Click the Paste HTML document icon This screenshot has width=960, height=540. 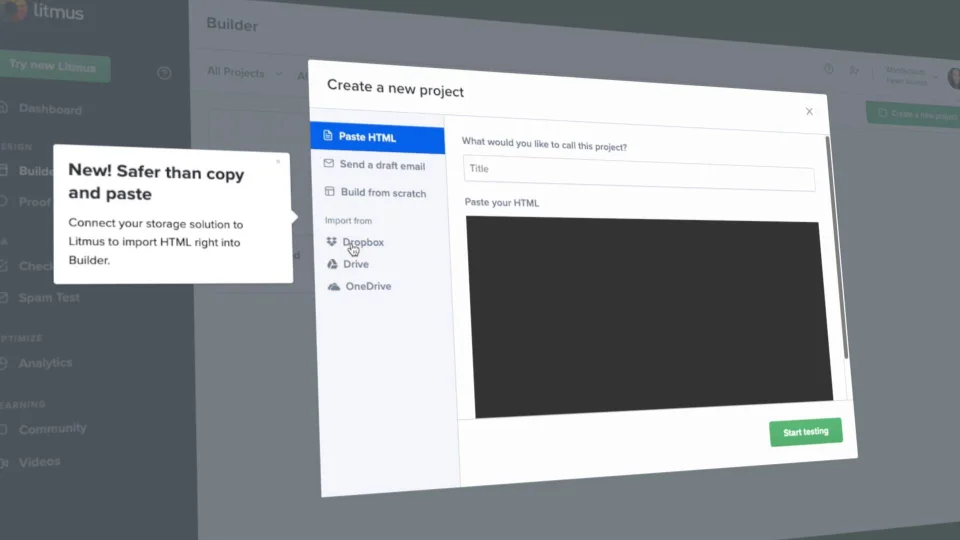[x=328, y=135]
